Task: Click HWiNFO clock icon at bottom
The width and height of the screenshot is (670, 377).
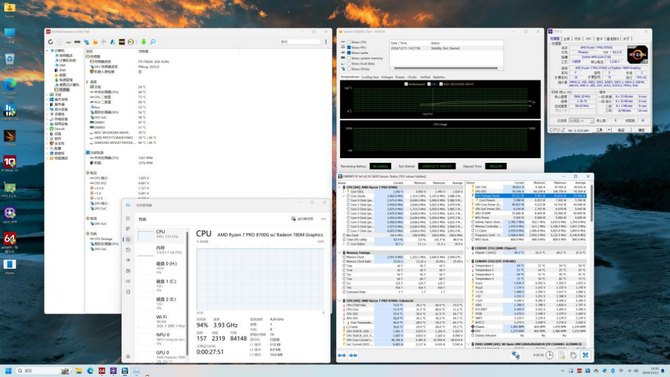Action: point(550,355)
